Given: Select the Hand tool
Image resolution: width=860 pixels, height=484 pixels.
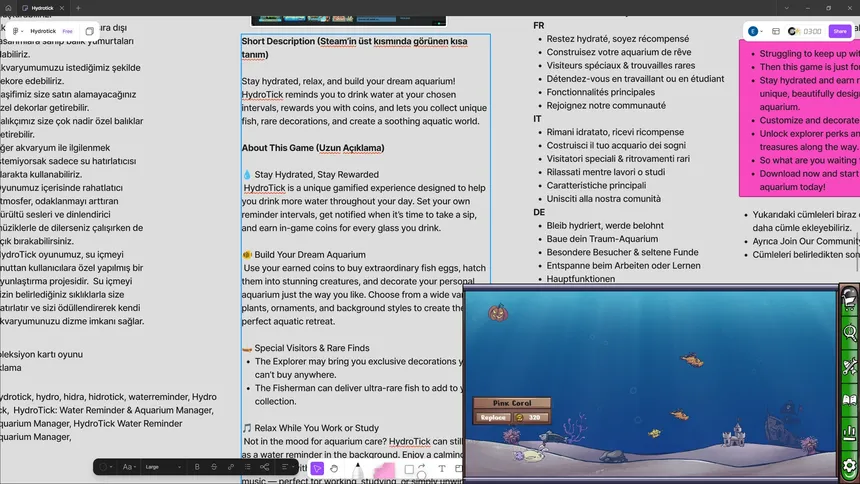Looking at the screenshot, I should (x=334, y=469).
